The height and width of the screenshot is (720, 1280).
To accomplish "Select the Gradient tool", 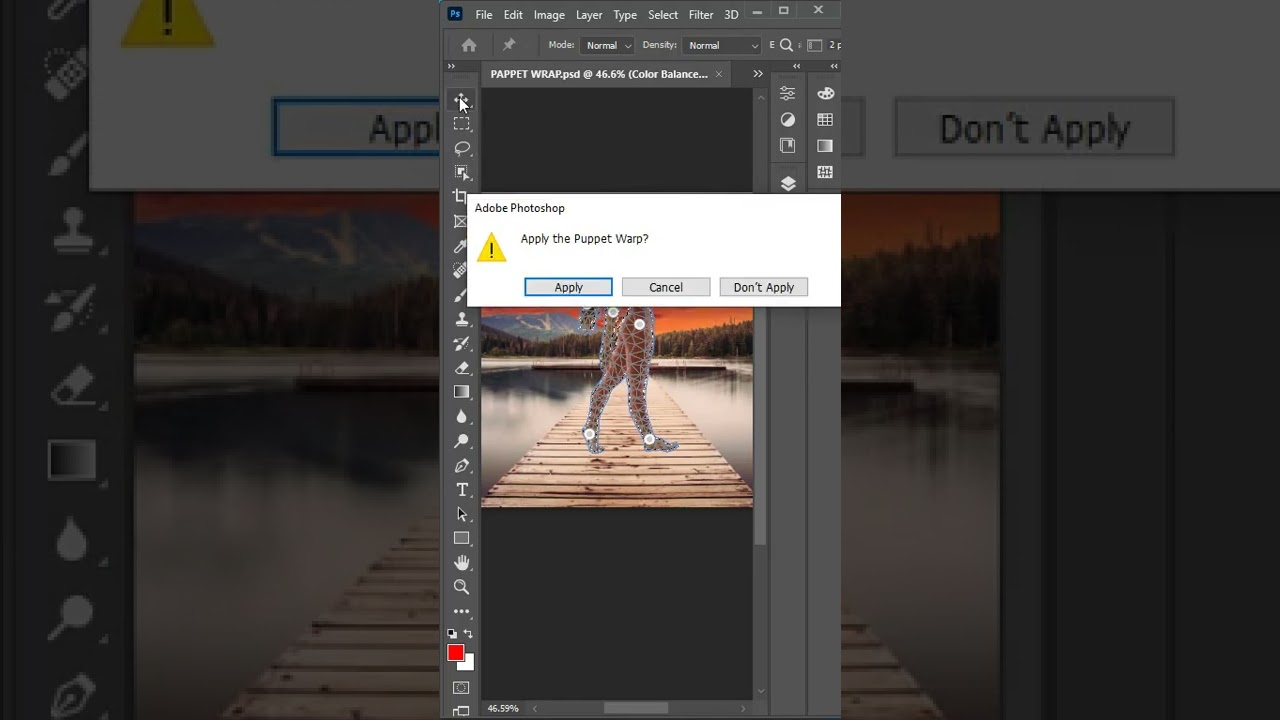I will point(461,392).
